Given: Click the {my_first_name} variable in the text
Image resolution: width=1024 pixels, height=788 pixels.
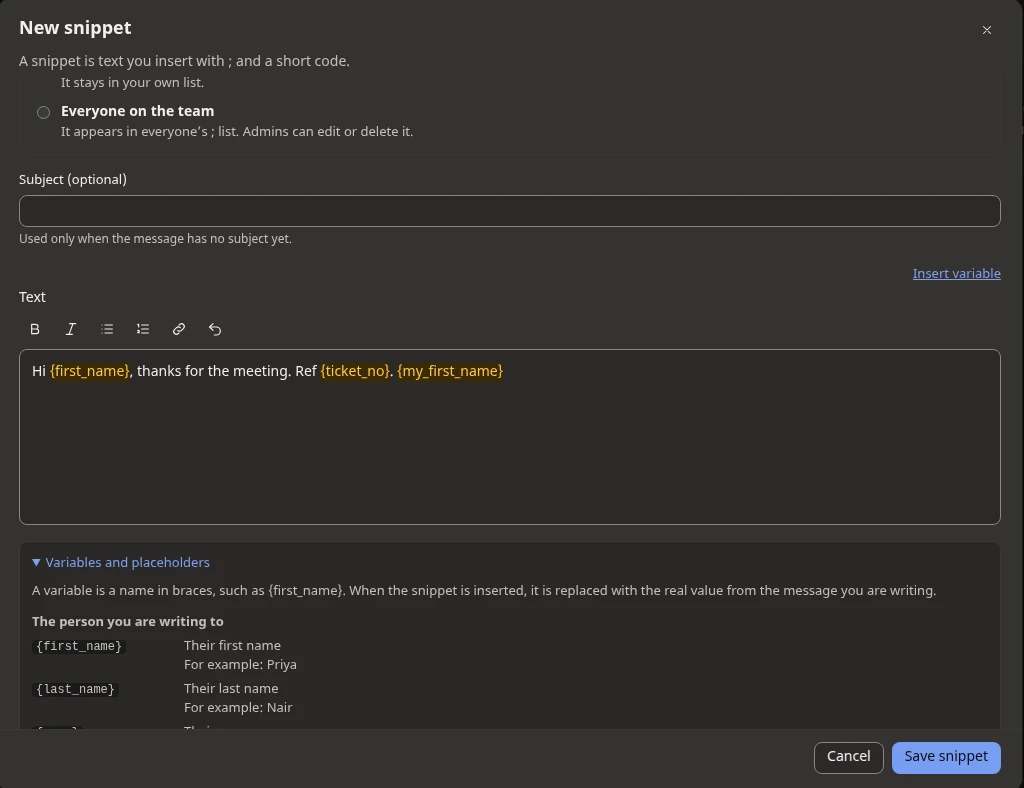Looking at the screenshot, I should click(450, 371).
